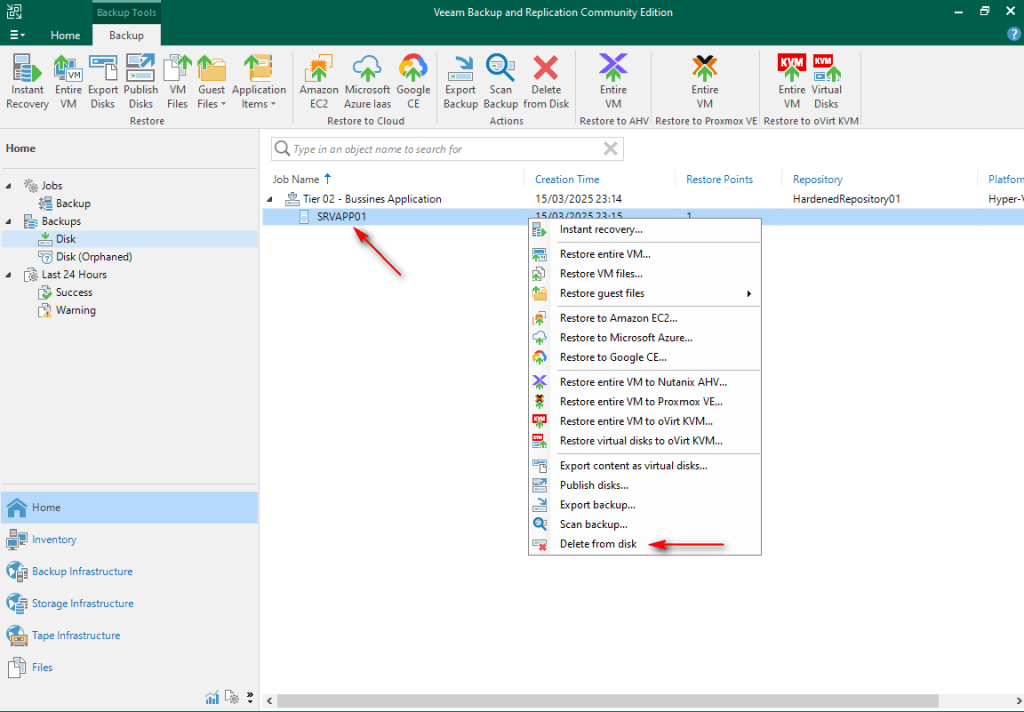The height and width of the screenshot is (712, 1024).
Task: Open Backup Infrastructure navigation view
Action: pyautogui.click(x=82, y=572)
